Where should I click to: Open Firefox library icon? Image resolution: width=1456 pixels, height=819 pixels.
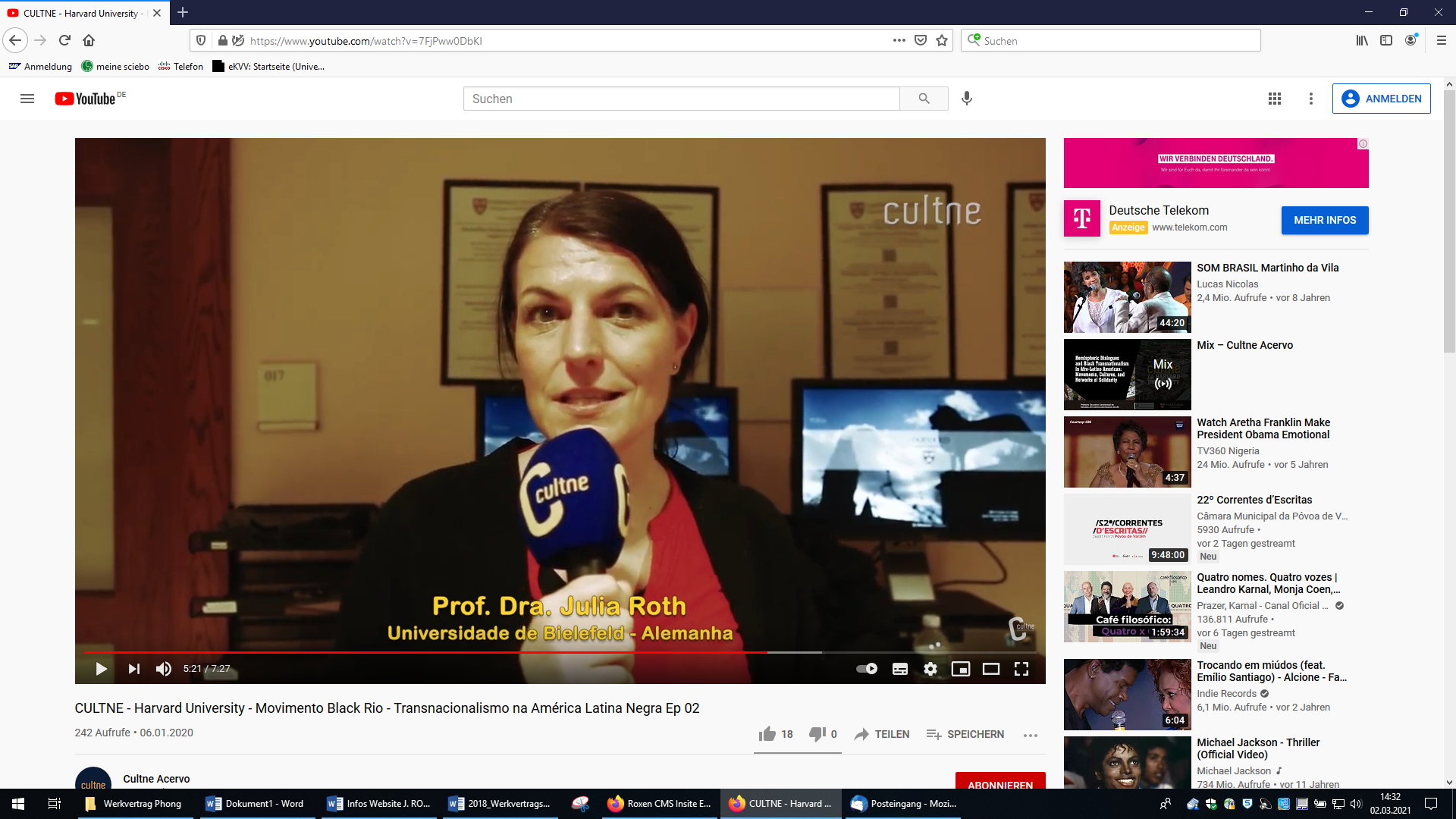[1362, 40]
